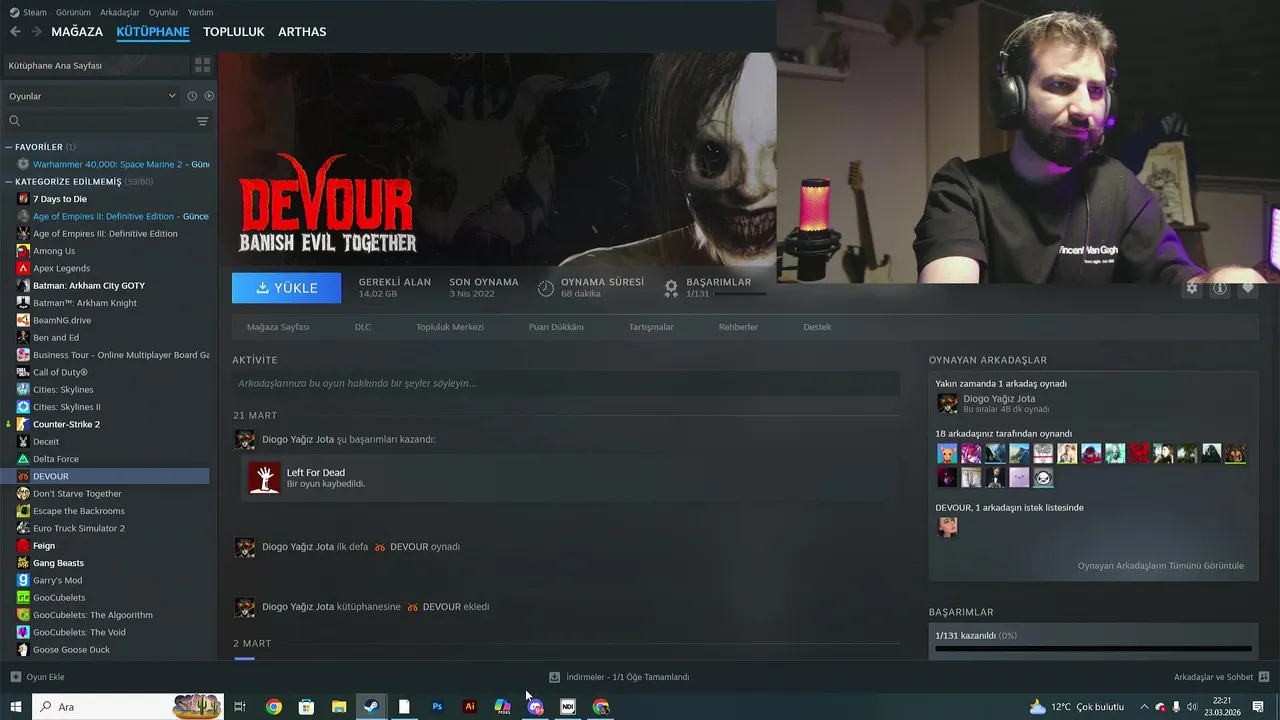
Task: Open downloads status icon
Action: 554,677
